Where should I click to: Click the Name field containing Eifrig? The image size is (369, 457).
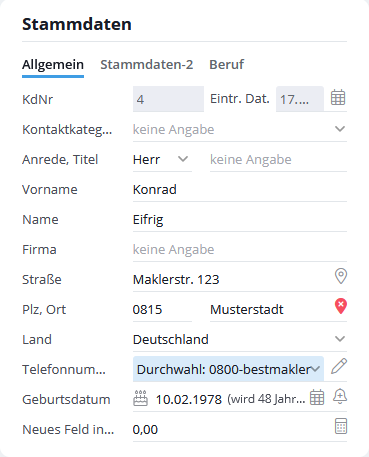[x=240, y=219]
